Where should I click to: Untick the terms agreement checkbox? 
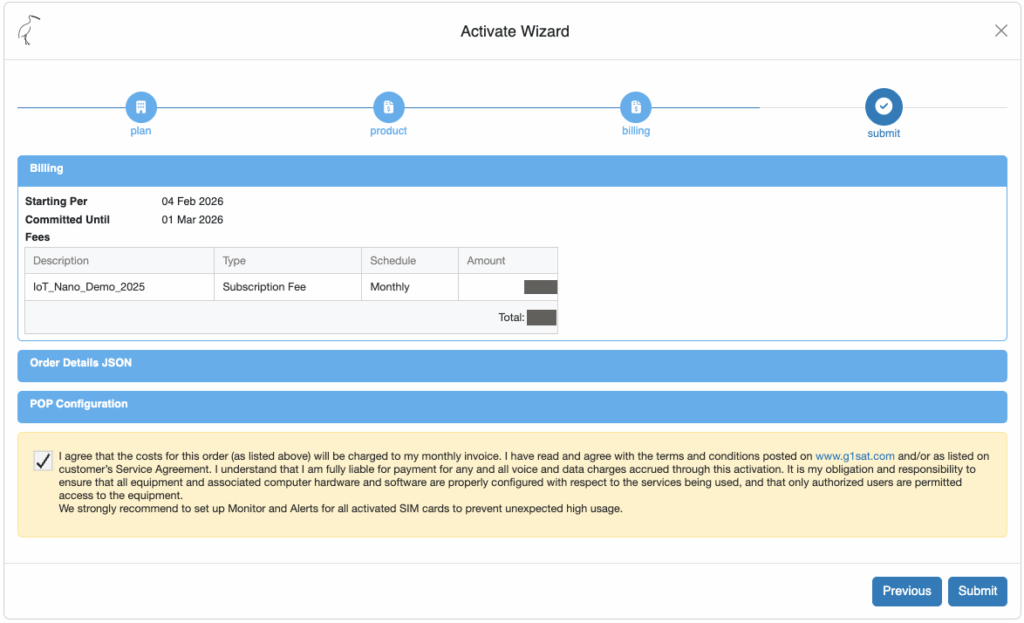(x=43, y=461)
